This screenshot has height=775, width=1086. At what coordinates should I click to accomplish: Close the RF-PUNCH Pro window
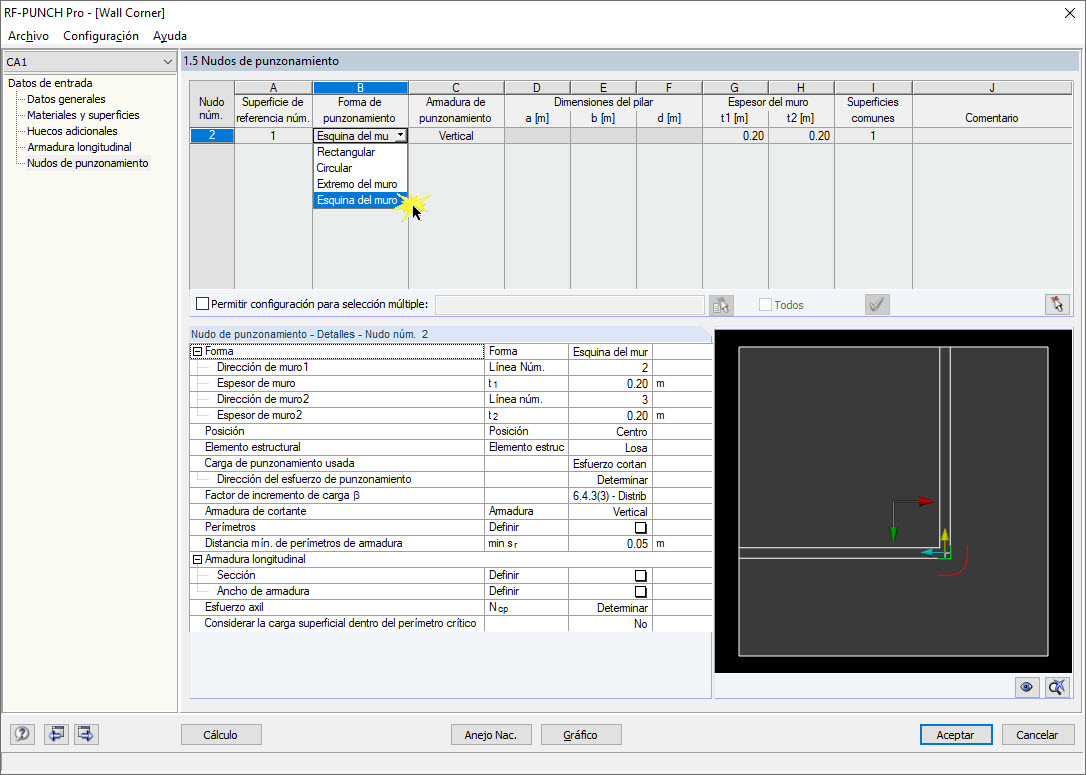pos(1069,12)
